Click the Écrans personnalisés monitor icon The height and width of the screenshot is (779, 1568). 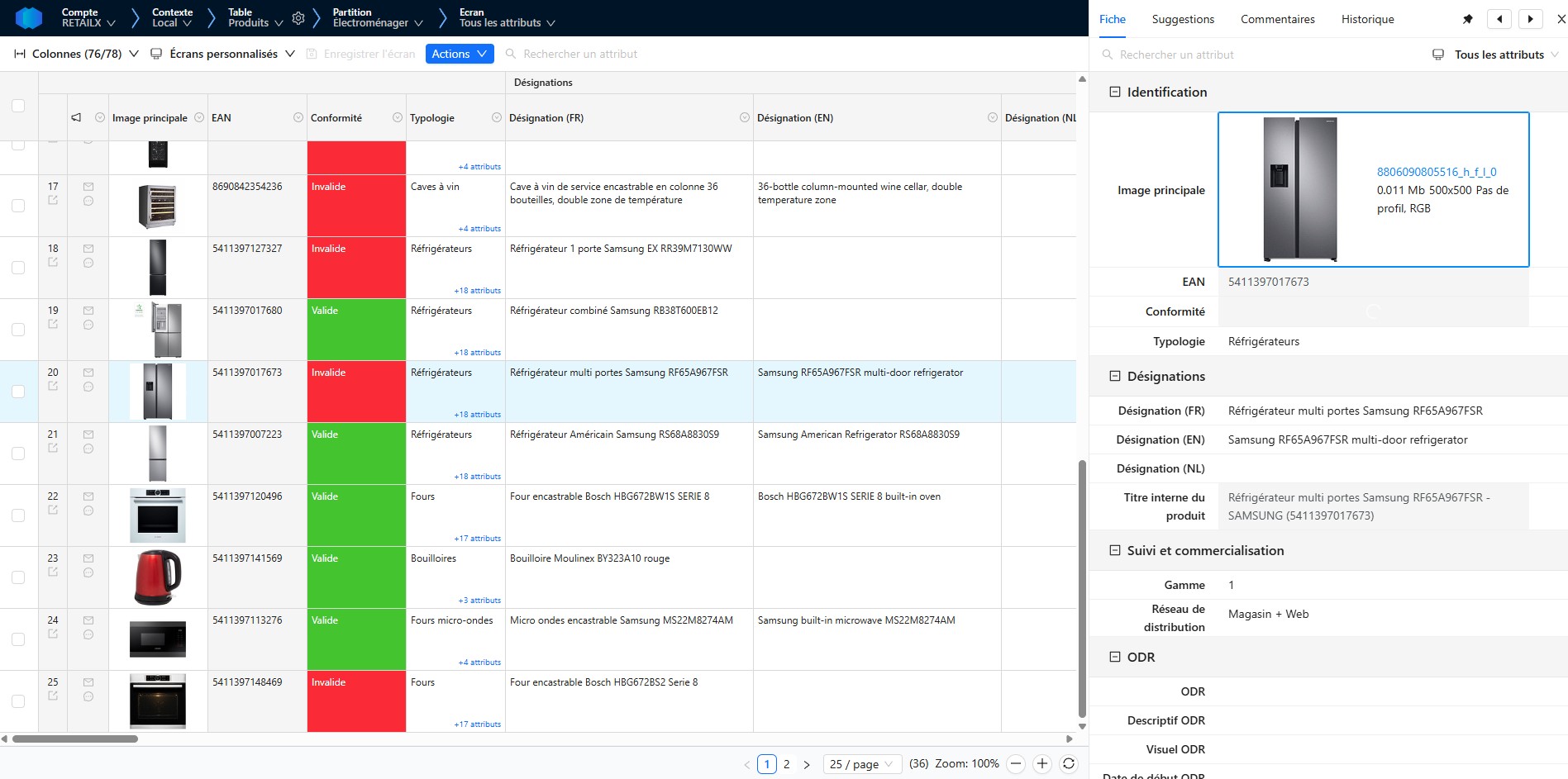(x=156, y=54)
